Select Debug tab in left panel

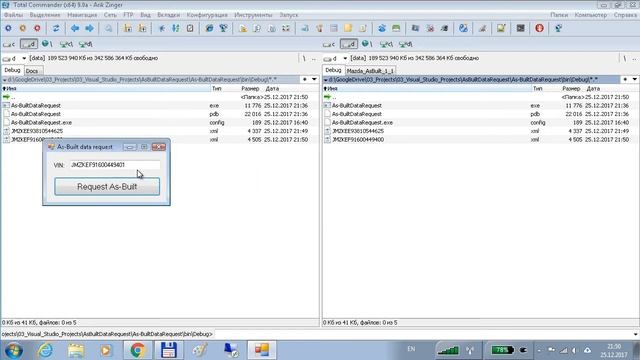click(x=12, y=70)
